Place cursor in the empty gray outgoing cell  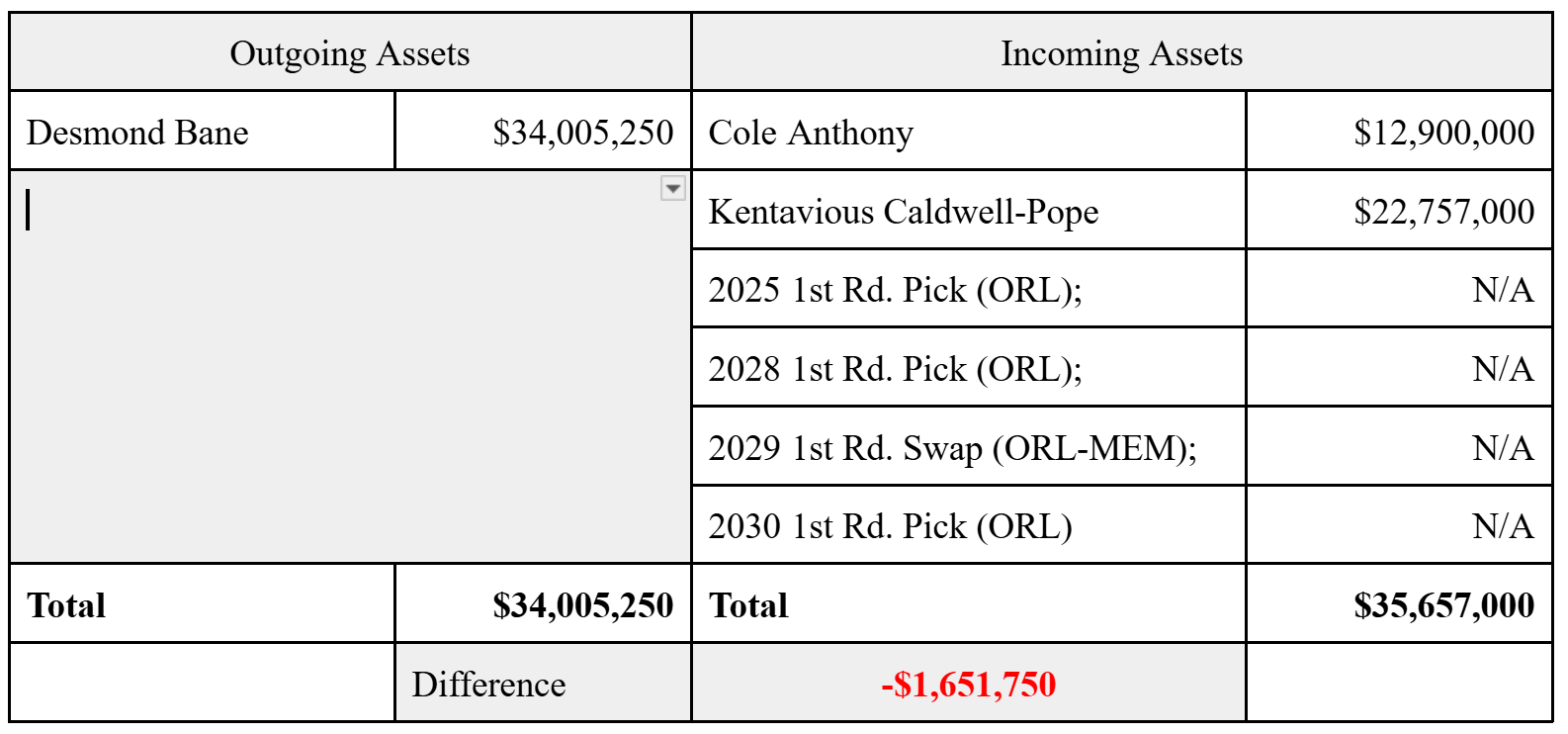coord(350,367)
